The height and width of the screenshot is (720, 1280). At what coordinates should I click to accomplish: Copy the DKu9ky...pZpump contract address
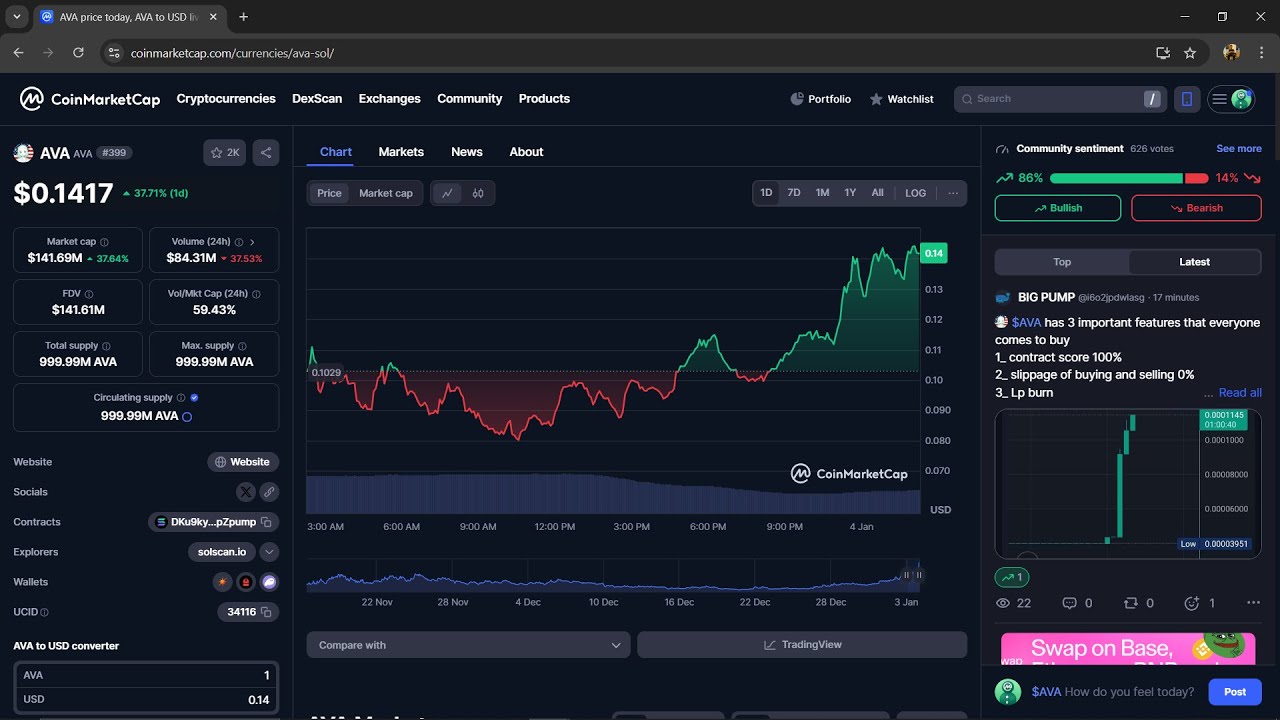(x=266, y=522)
